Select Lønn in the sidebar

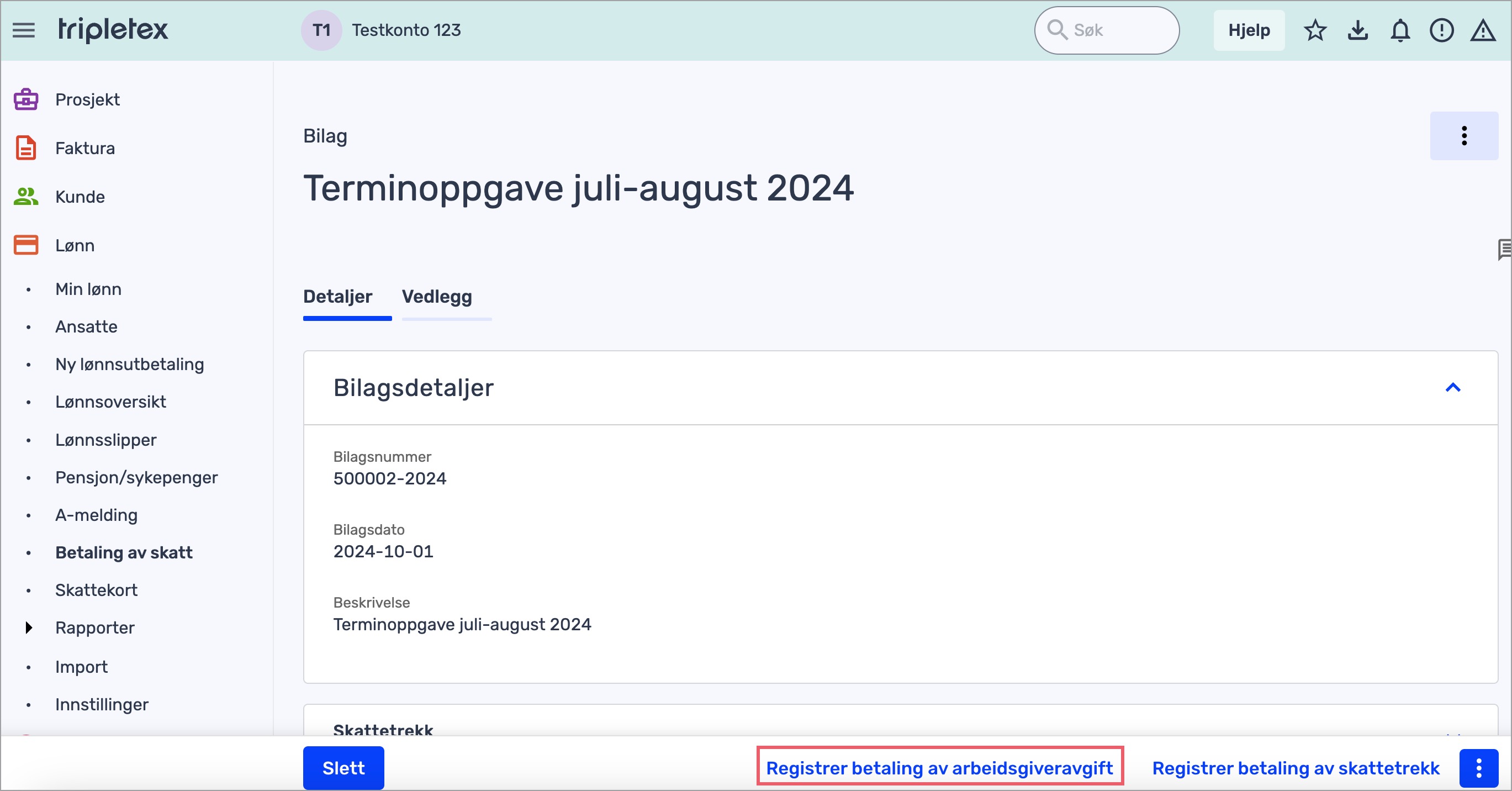[x=75, y=245]
